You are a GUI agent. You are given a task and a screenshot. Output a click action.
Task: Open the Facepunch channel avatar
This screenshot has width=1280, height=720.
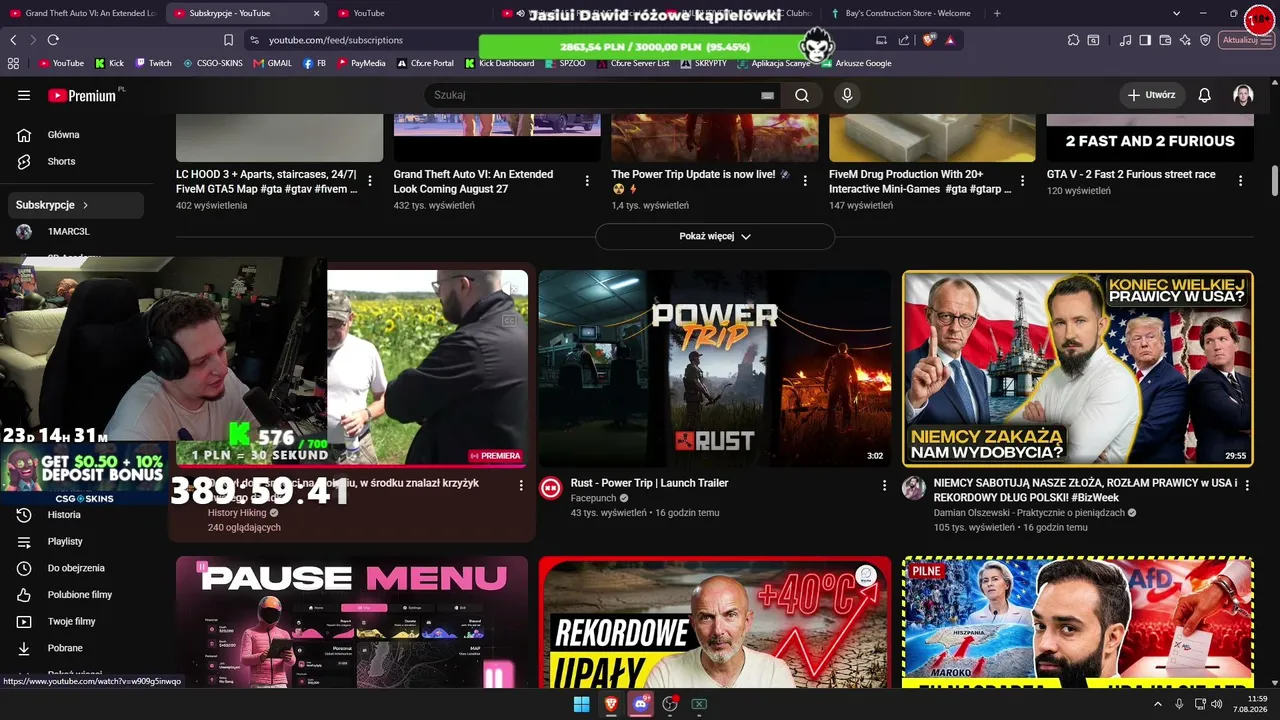tap(551, 488)
